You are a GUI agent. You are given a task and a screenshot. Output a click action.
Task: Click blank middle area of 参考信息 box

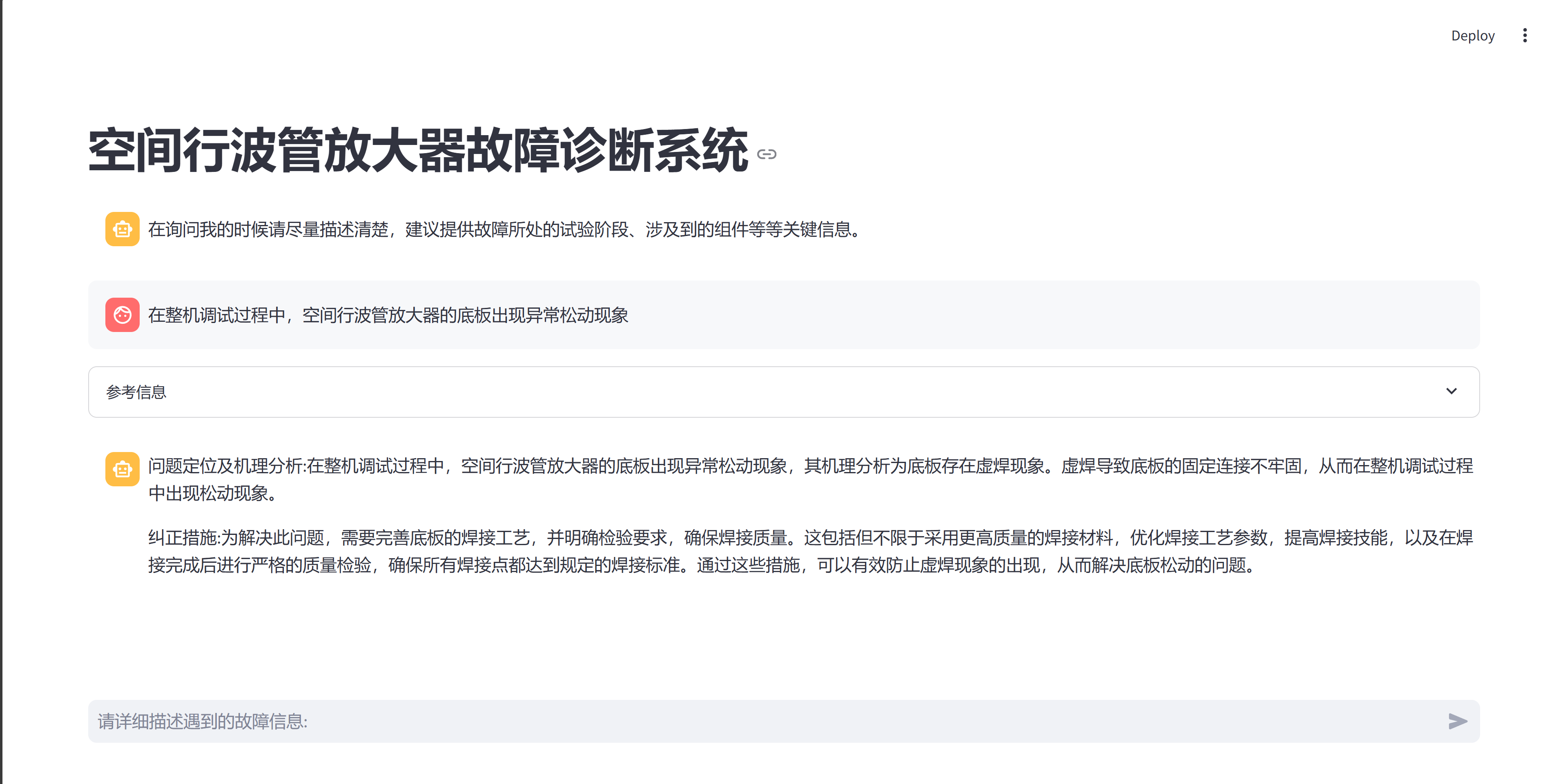coord(784,392)
